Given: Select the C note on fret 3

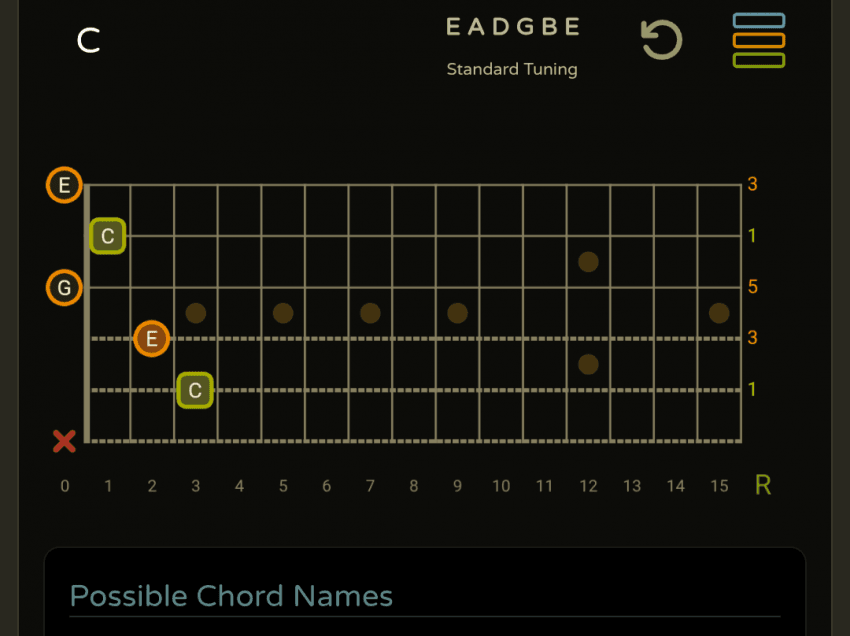Looking at the screenshot, I should click(x=195, y=390).
